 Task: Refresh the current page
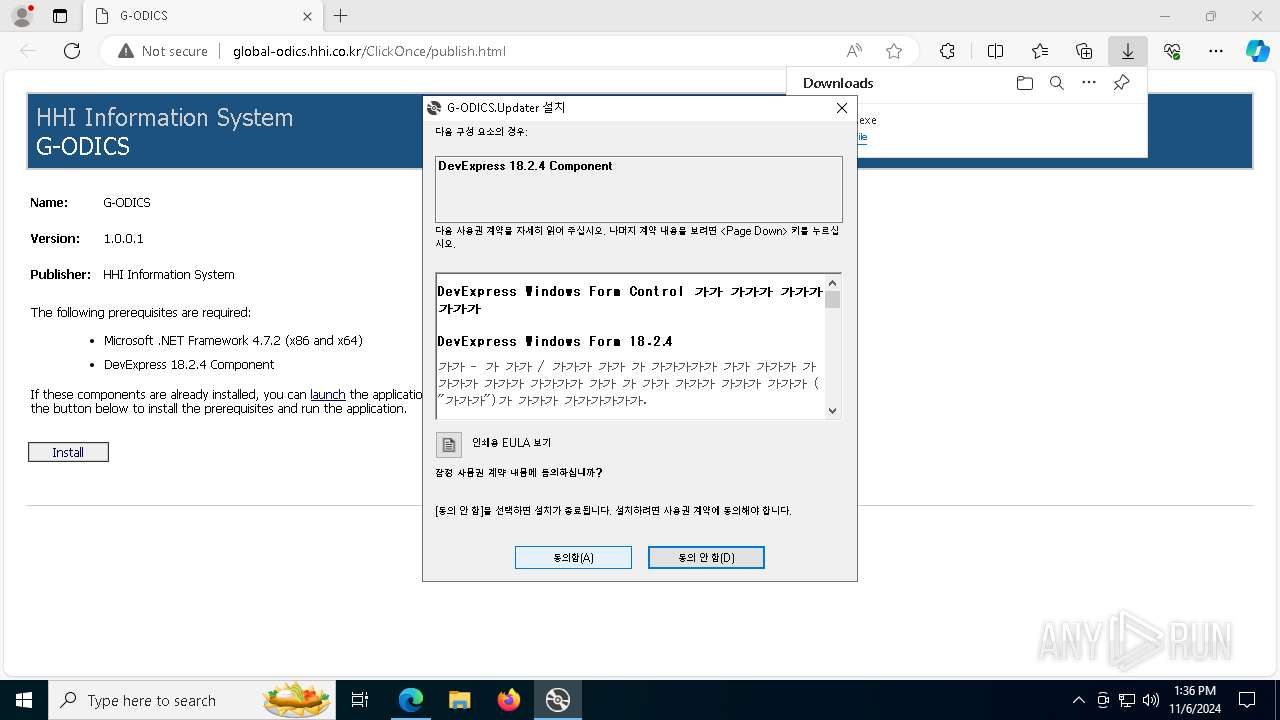coord(72,51)
